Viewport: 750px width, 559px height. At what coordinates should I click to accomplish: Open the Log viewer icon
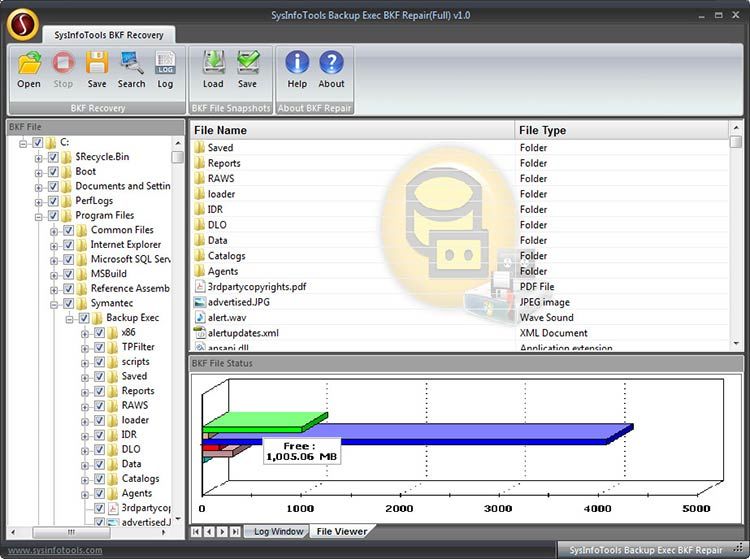click(165, 67)
